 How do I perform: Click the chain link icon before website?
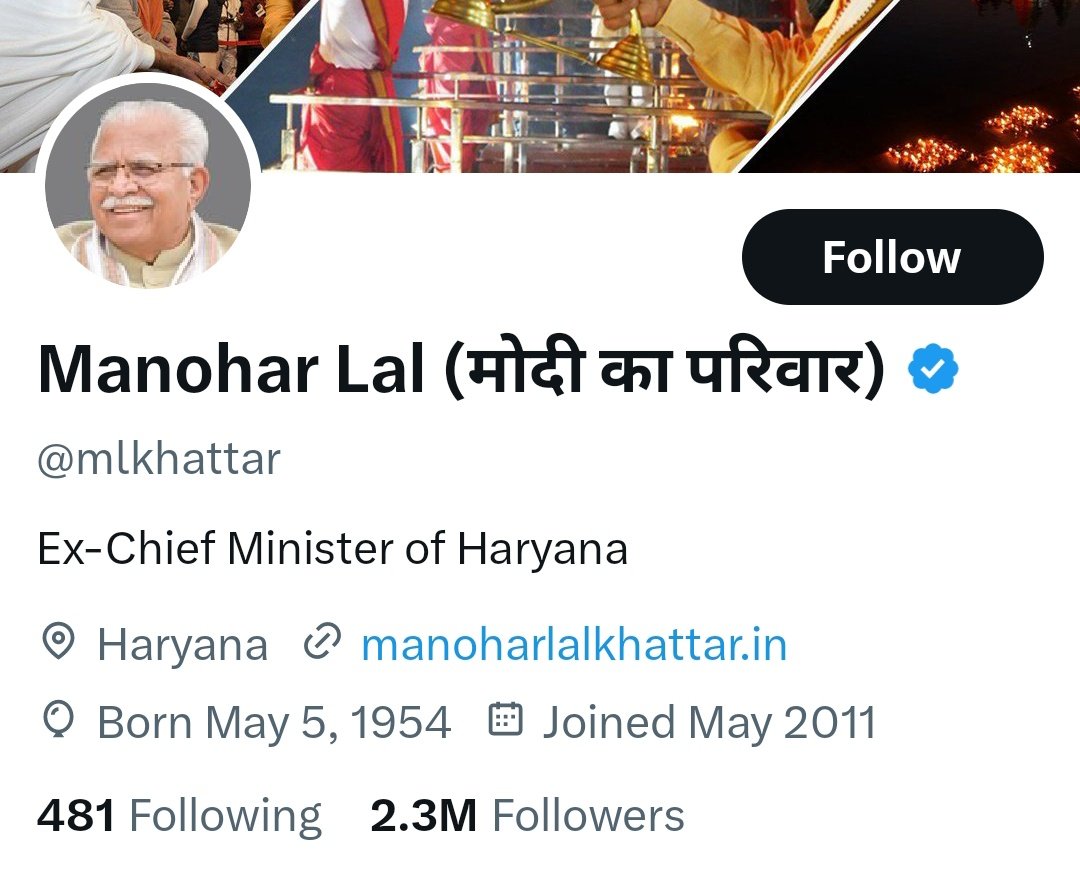pyautogui.click(x=322, y=641)
